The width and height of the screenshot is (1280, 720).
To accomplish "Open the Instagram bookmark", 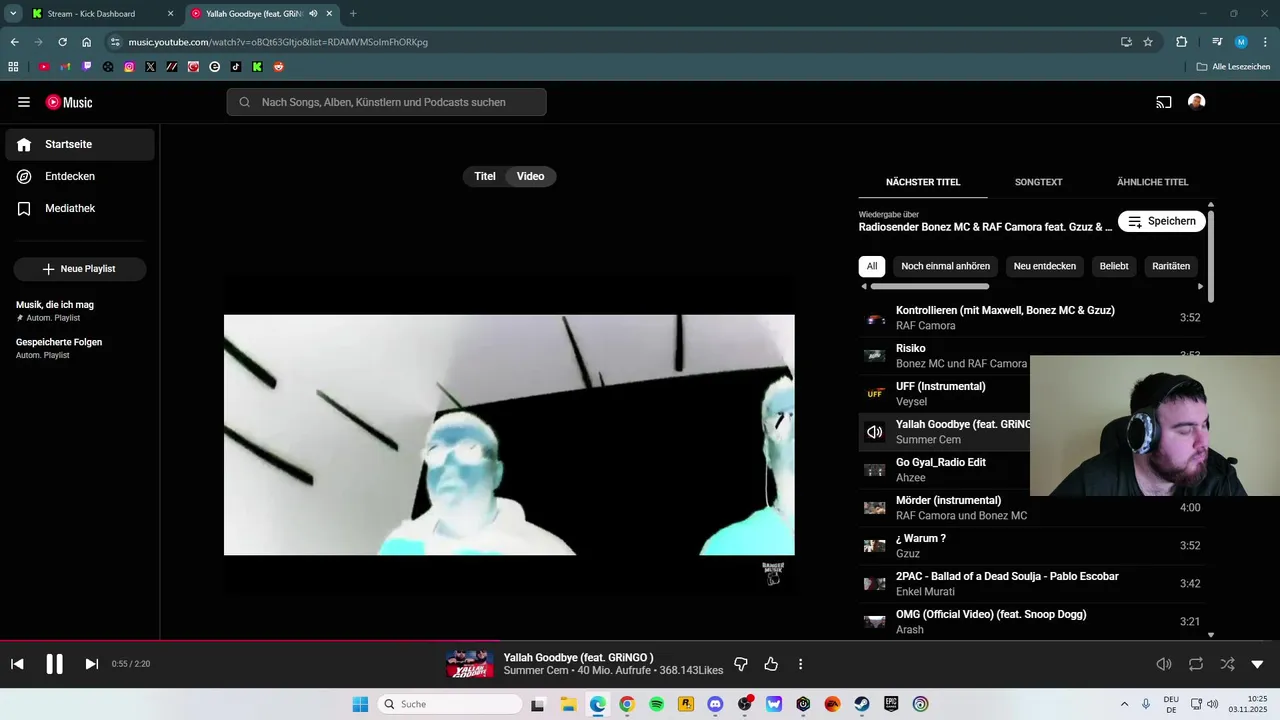I will (129, 67).
